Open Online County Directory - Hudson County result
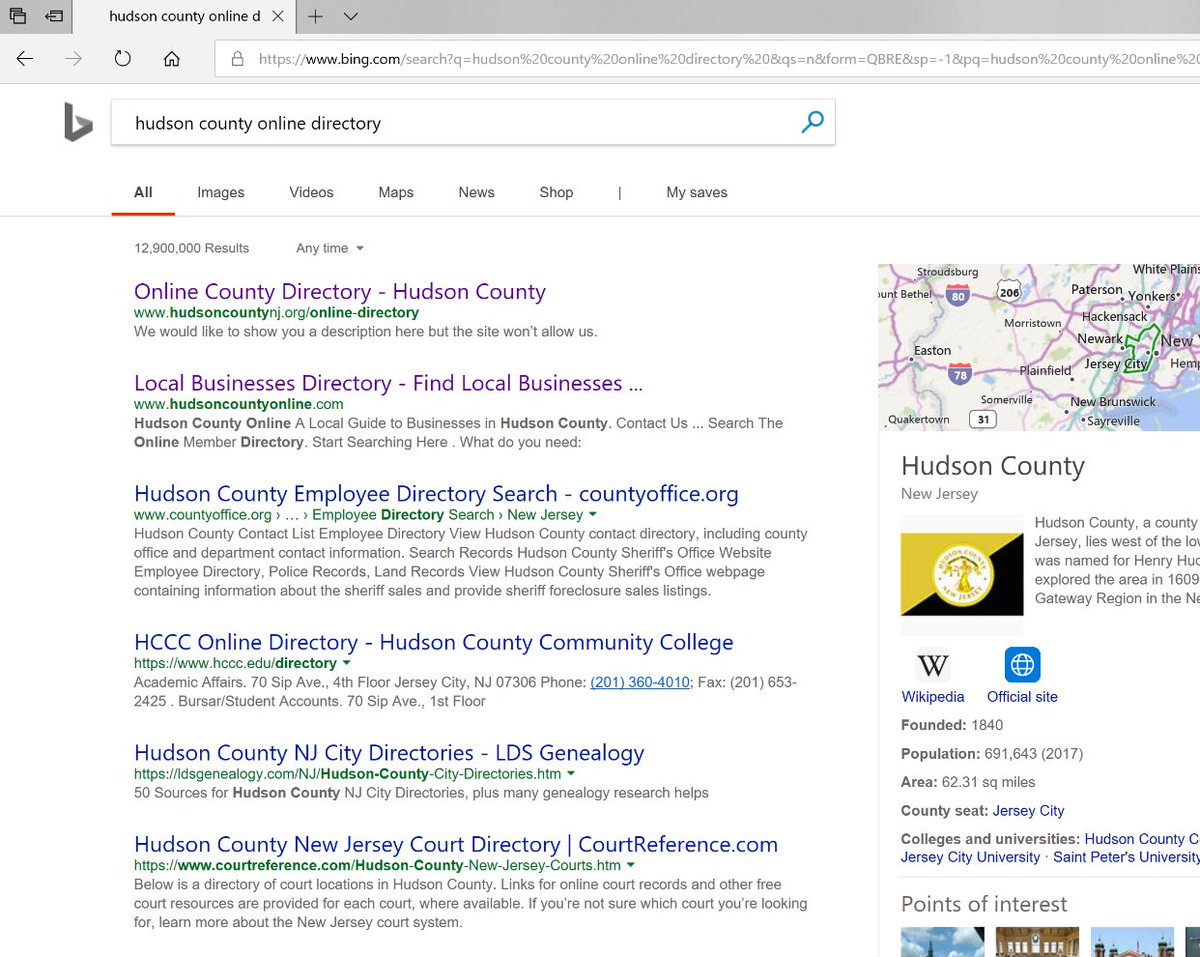Viewport: 1200px width, 957px height. [x=340, y=292]
